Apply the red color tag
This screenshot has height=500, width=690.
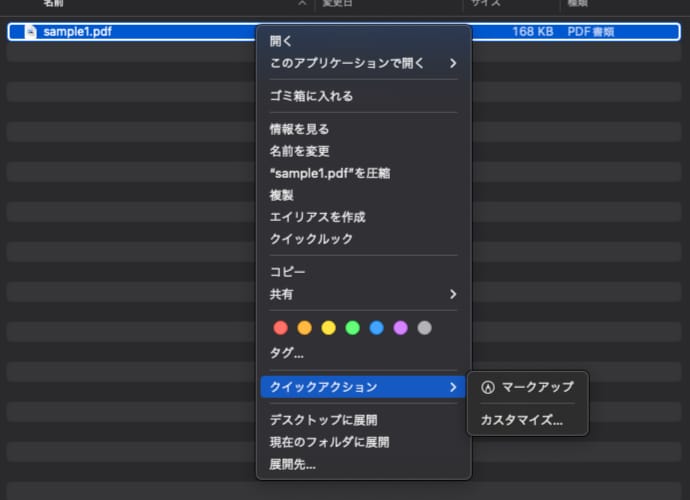[280, 328]
